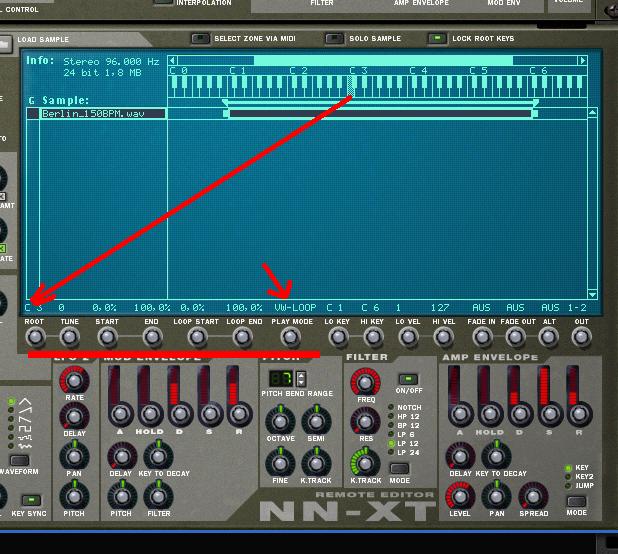Click the LOAD SAMPLE folder button
Screen dimensions: 618x554
(4, 43)
